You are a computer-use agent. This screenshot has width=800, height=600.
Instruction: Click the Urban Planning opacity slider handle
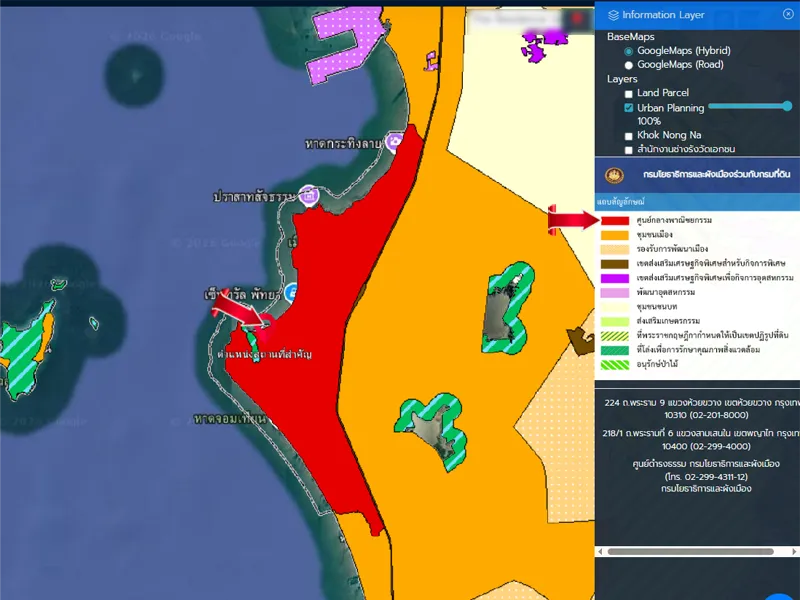click(x=787, y=106)
